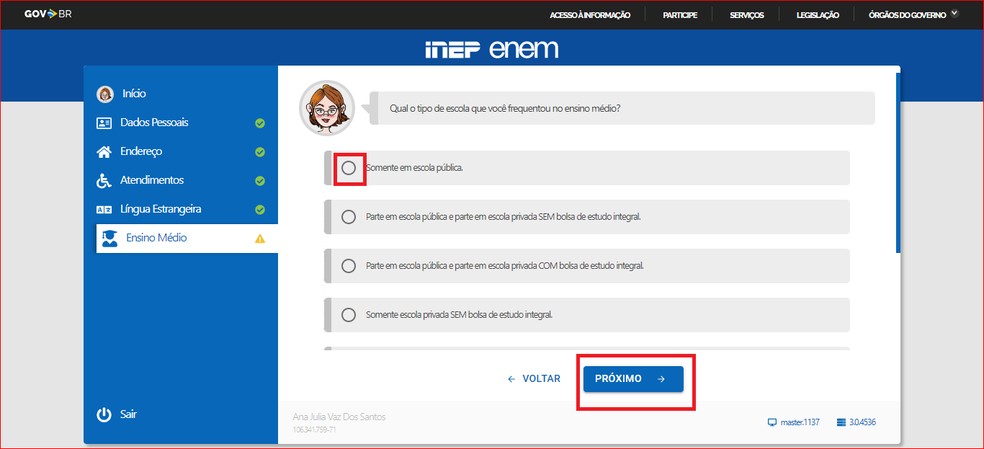This screenshot has width=984, height=449.
Task: Click the Língua Estrangeira language icon
Action: [104, 210]
